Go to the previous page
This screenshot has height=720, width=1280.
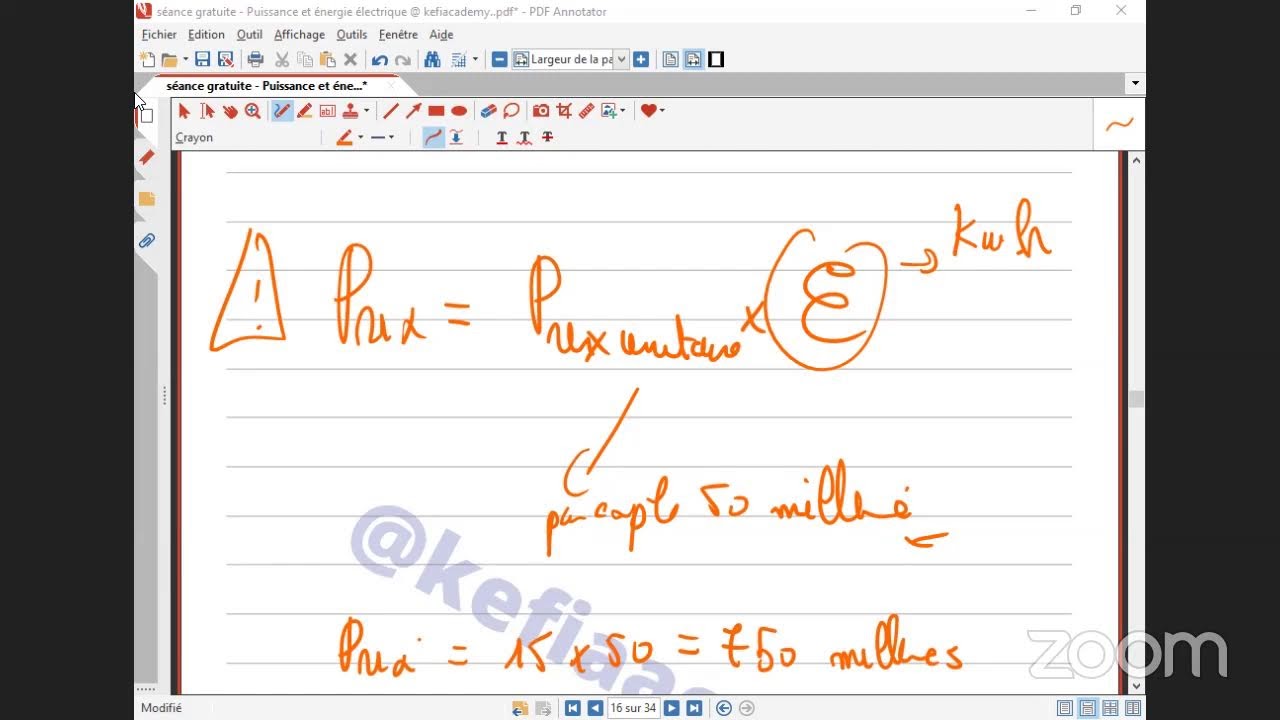(x=595, y=708)
